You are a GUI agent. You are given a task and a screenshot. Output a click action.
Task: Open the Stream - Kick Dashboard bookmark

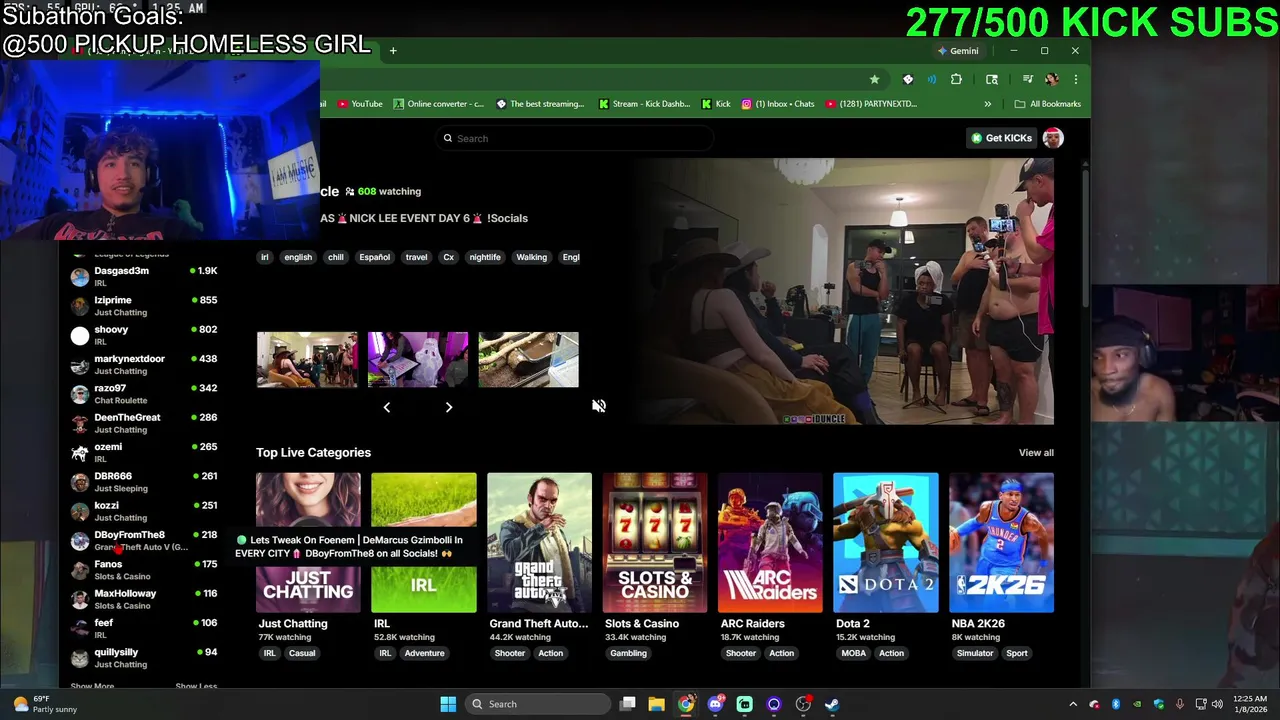[x=645, y=104]
